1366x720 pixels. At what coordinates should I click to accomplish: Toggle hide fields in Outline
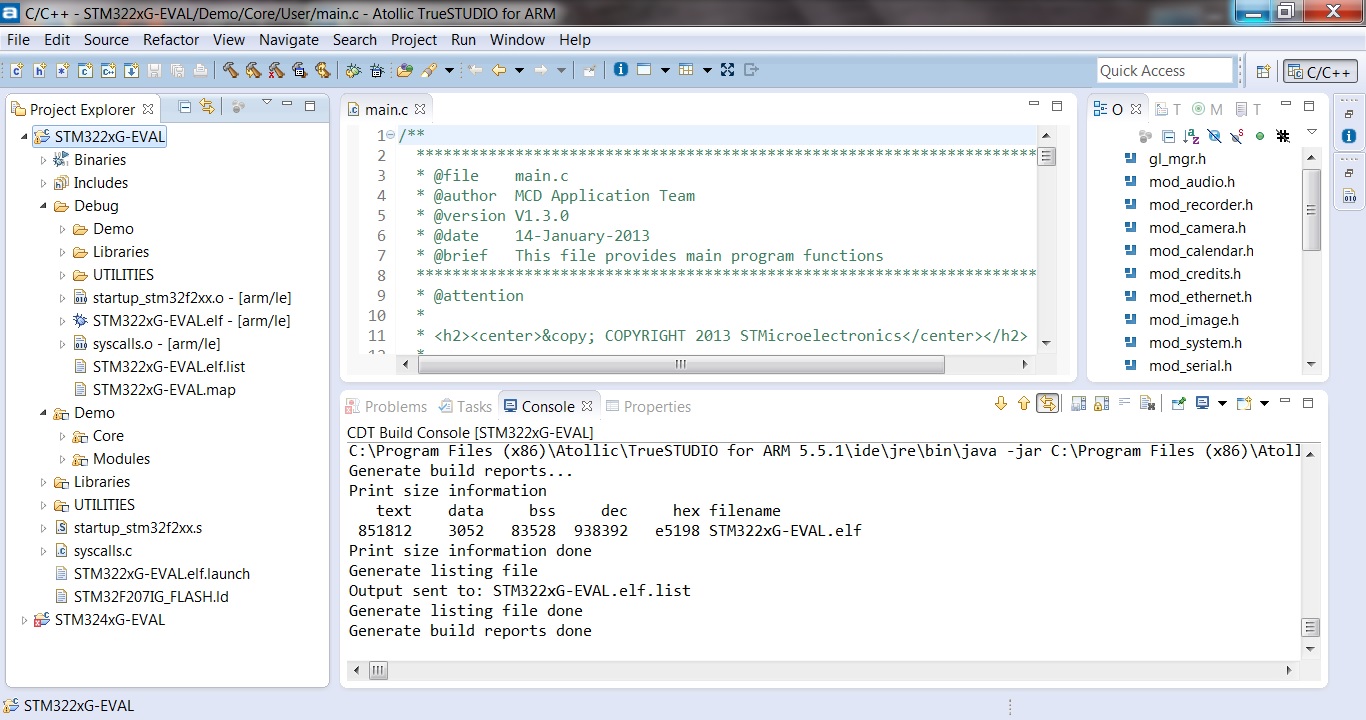[1214, 136]
